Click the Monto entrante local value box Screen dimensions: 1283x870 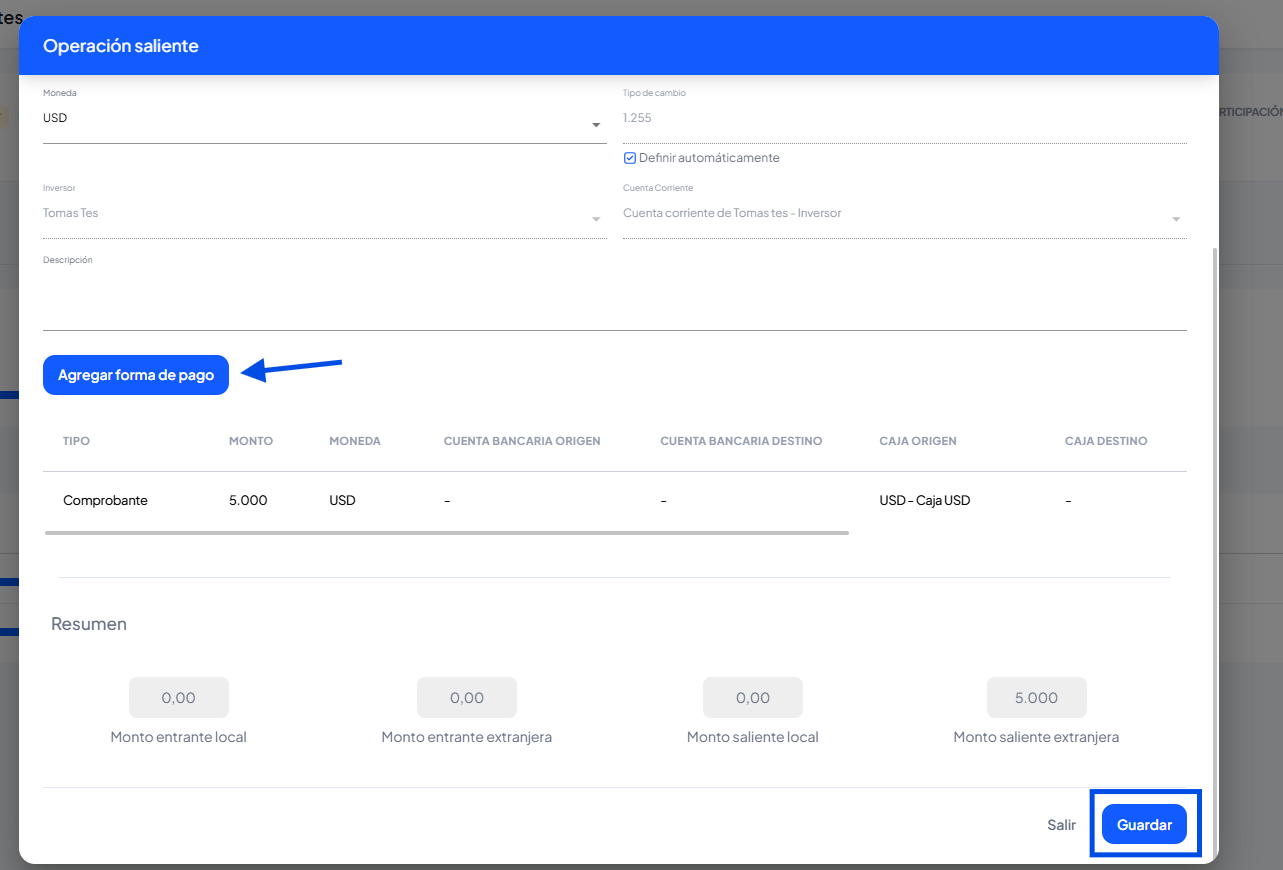[x=178, y=698]
